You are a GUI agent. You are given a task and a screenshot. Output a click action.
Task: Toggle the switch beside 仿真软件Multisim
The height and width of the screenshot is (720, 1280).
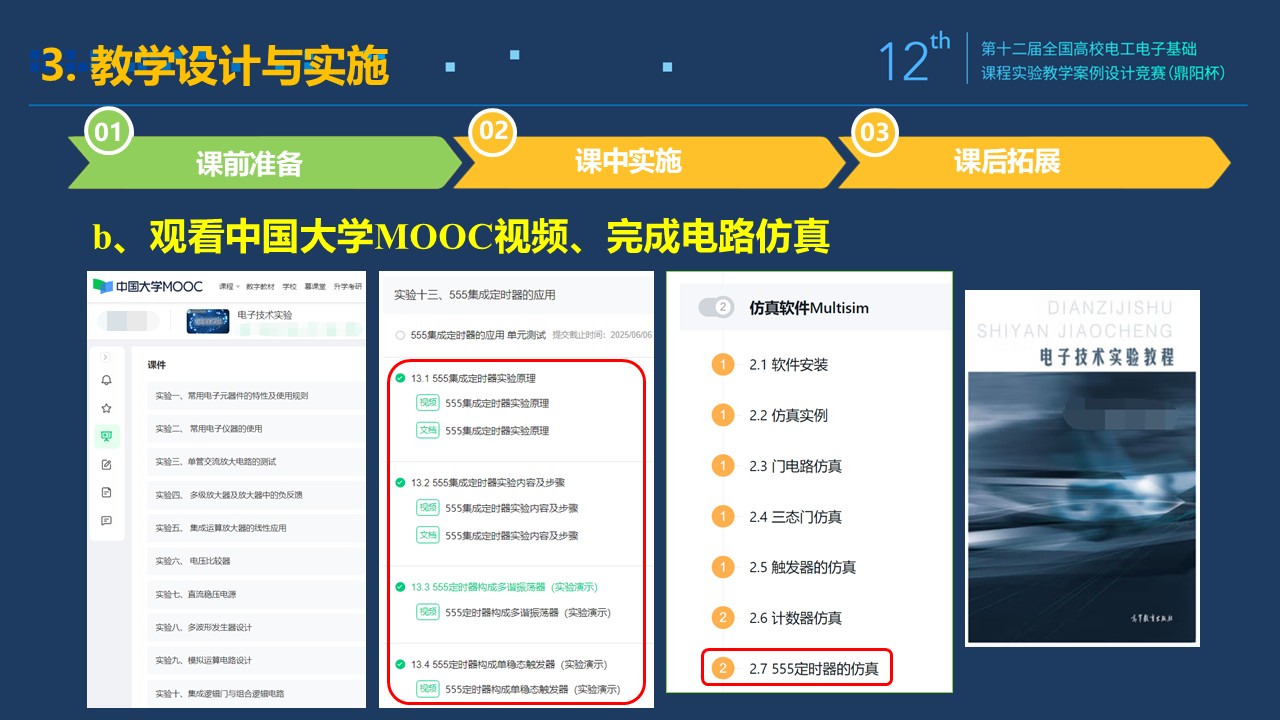coord(716,308)
